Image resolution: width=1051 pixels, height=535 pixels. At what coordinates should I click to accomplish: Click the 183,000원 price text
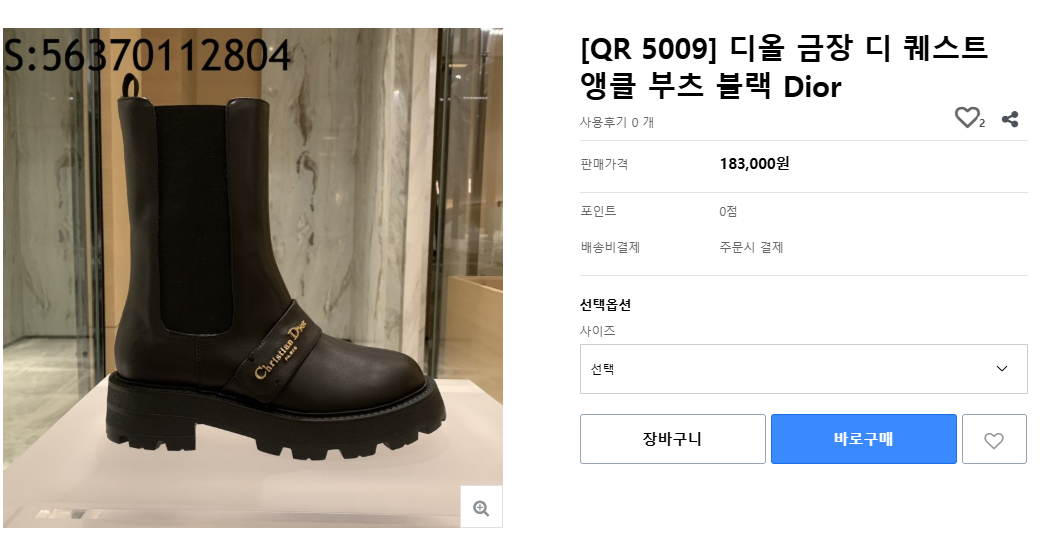coord(754,164)
